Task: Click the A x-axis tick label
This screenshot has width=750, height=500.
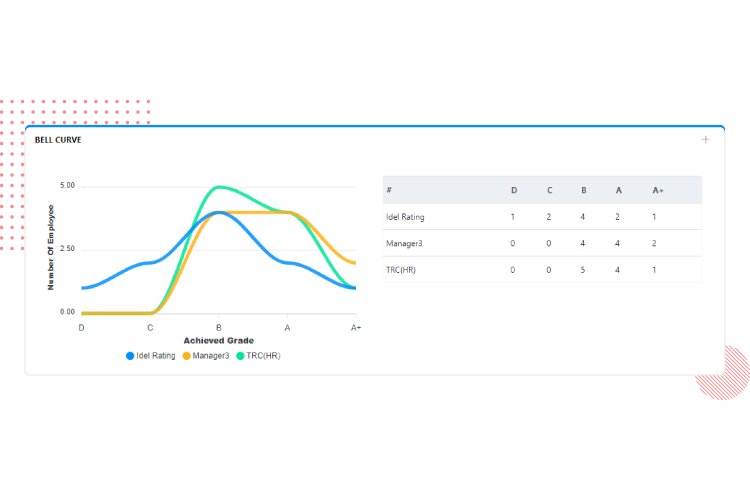Action: point(287,328)
